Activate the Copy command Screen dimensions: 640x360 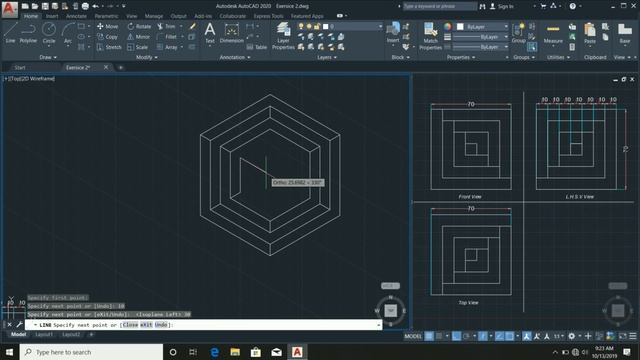[x=108, y=37]
